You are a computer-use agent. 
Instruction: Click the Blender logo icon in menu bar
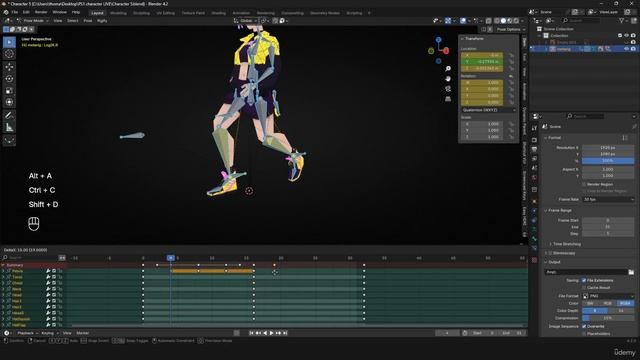coord(6,12)
